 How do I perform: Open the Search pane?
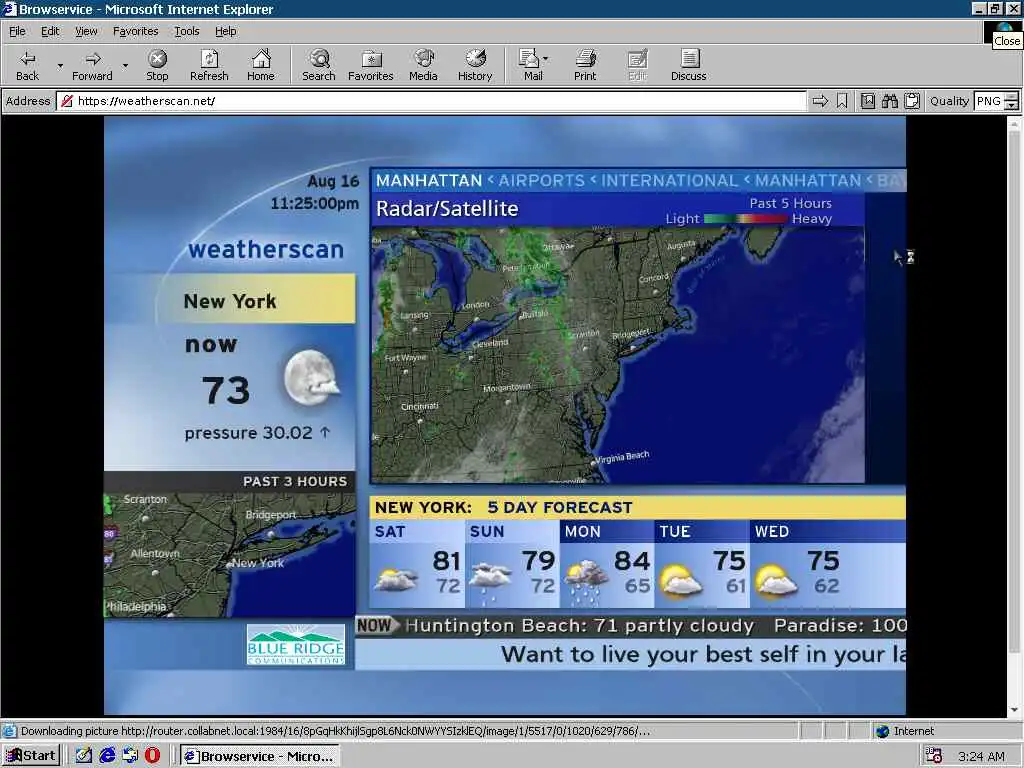[319, 66]
